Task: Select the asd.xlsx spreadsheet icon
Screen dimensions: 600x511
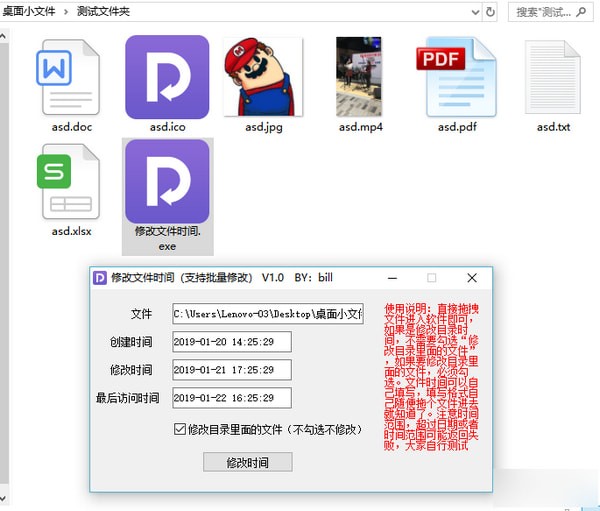Action: (70, 182)
